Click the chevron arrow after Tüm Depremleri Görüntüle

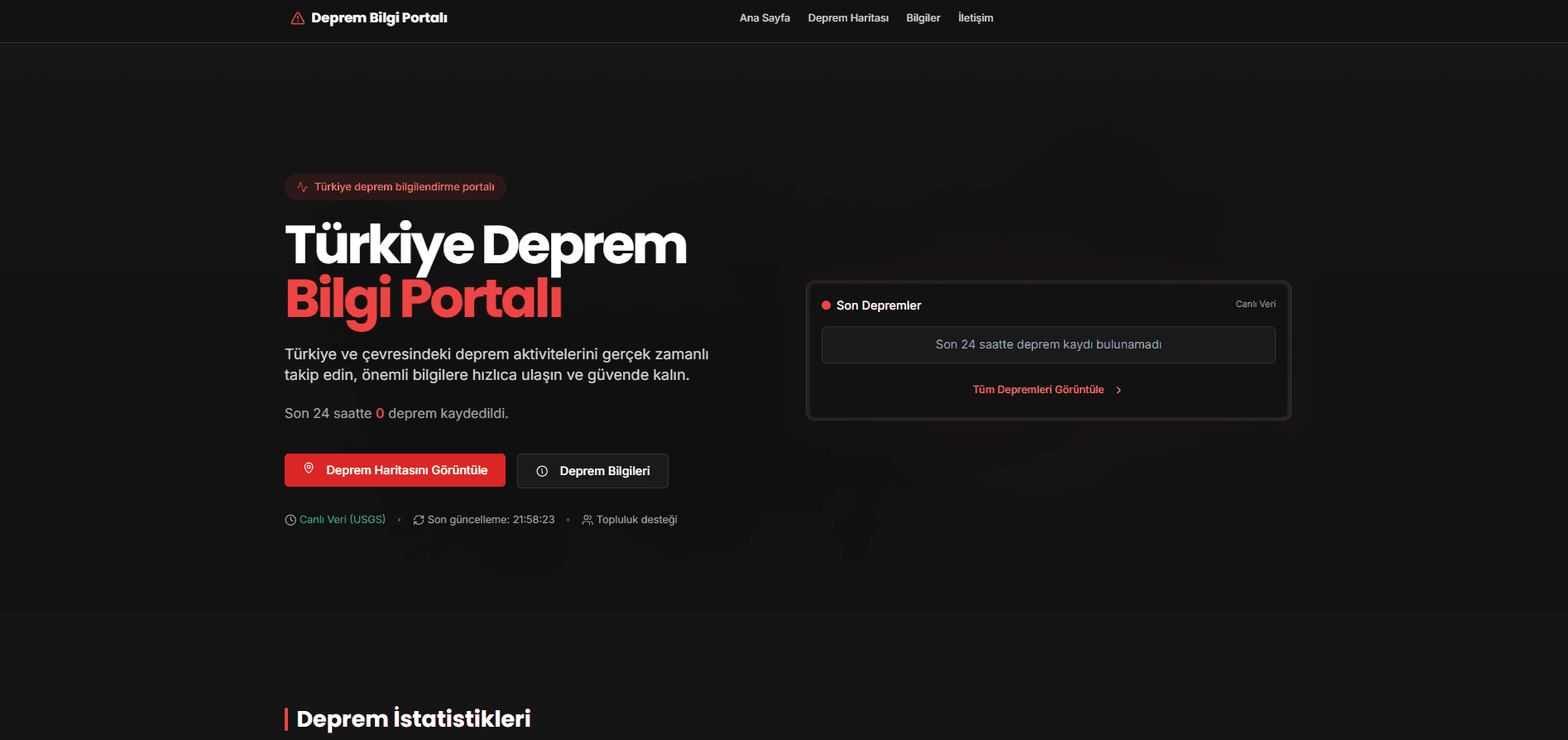[1119, 390]
